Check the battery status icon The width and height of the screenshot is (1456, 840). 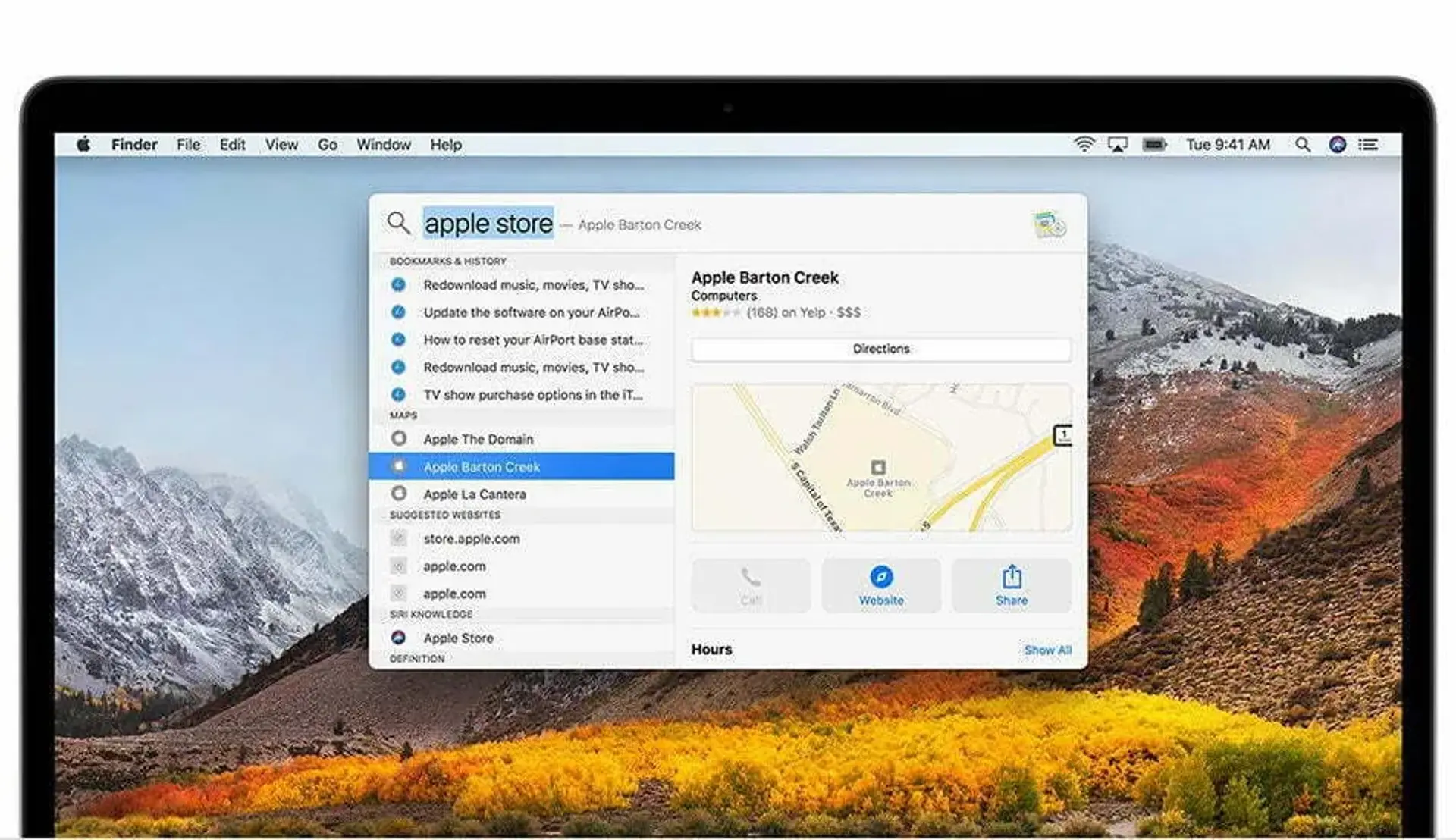(x=1154, y=144)
